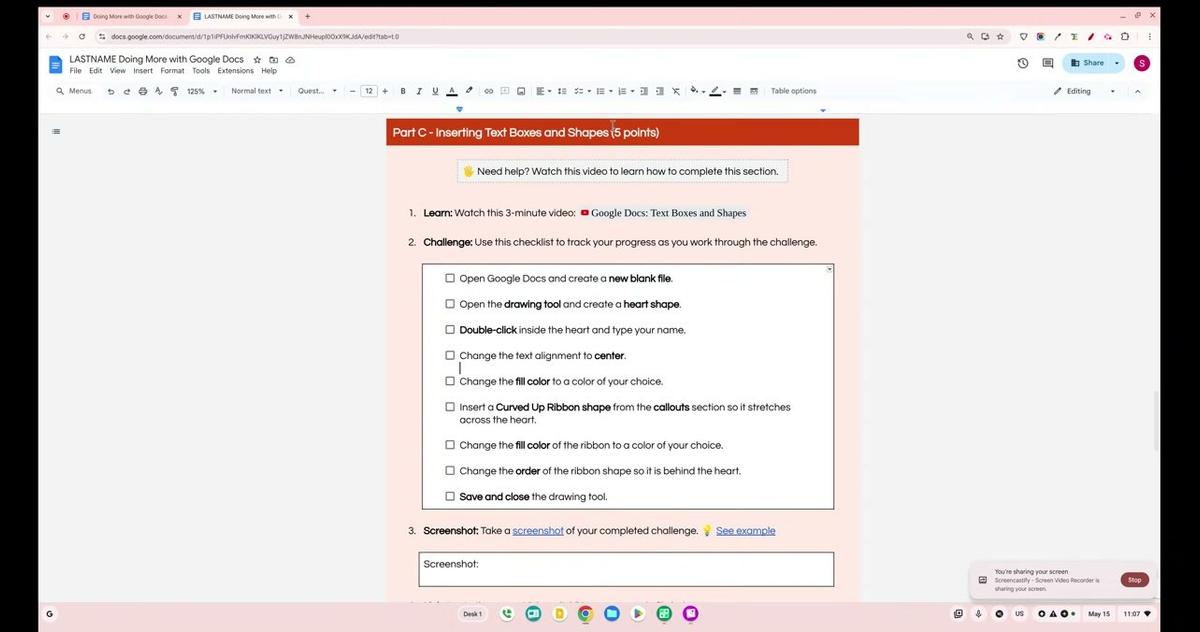Image resolution: width=1200 pixels, height=632 pixels.
Task: Open the Insert menu
Action: (x=143, y=71)
